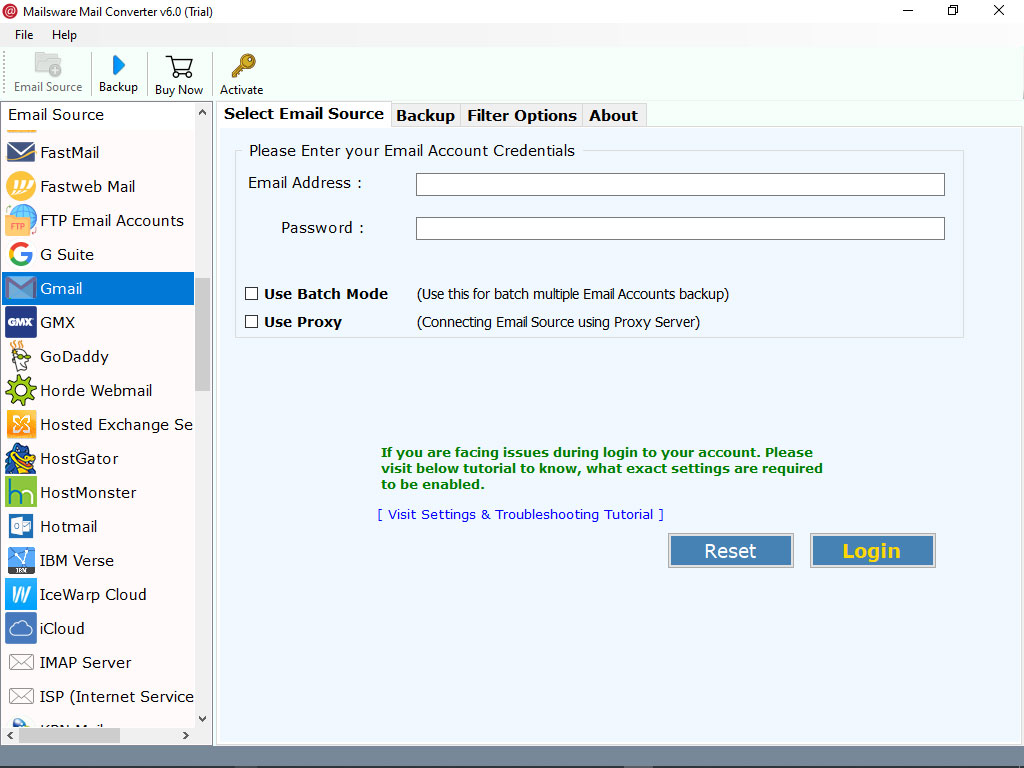Click the Activate key icon
This screenshot has height=768, width=1024.
click(x=242, y=66)
